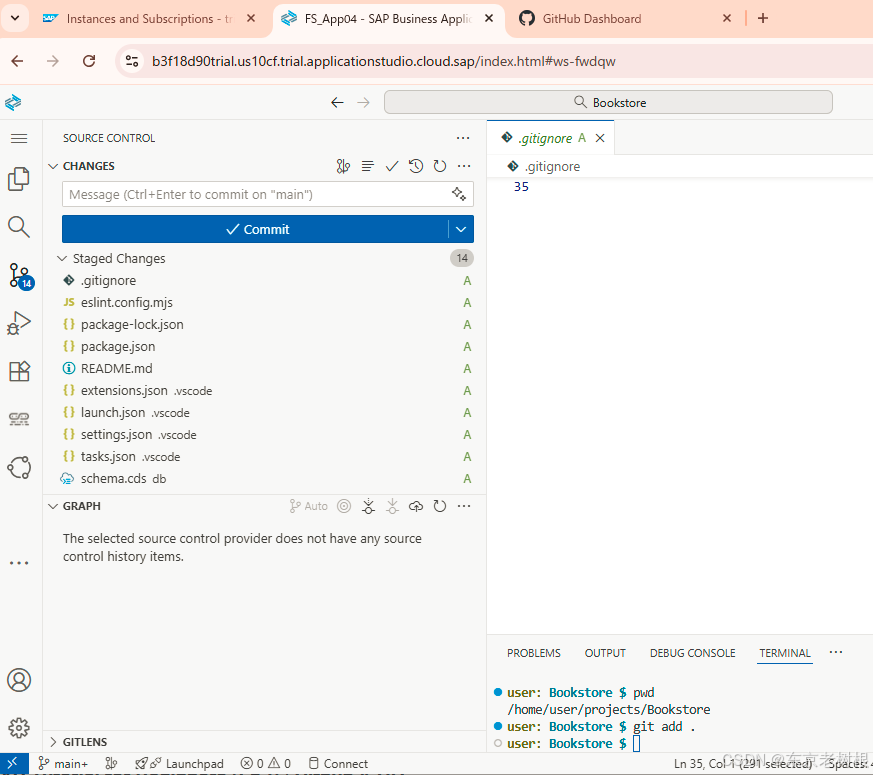Switch to the OUTPUT tab

605,653
